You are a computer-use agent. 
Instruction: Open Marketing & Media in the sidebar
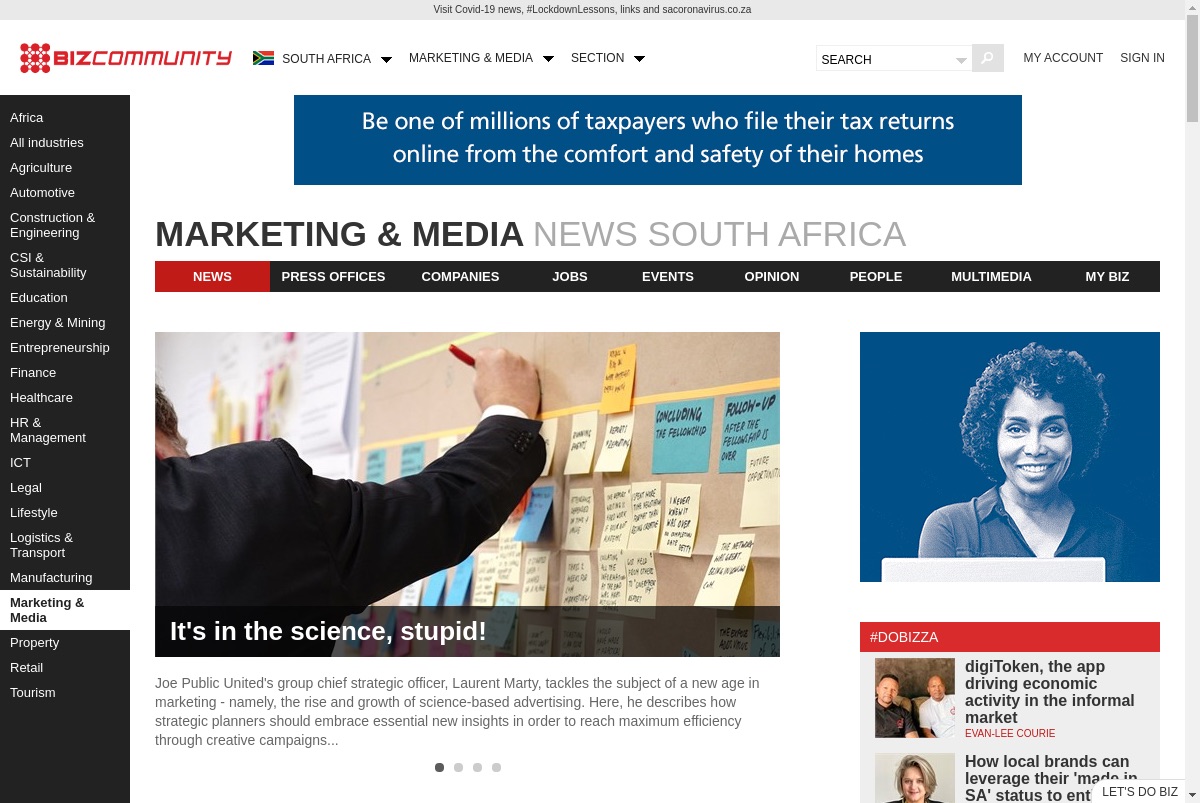click(x=65, y=610)
